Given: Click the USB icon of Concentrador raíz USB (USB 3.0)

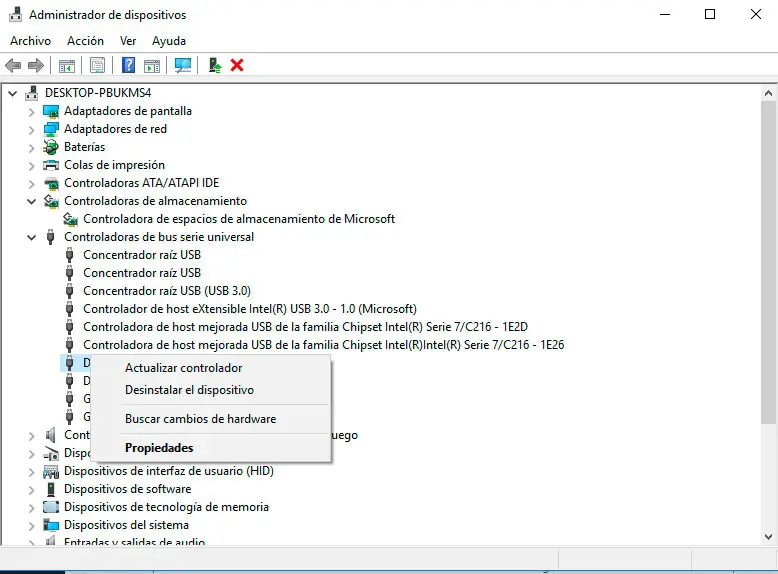Looking at the screenshot, I should [69, 291].
